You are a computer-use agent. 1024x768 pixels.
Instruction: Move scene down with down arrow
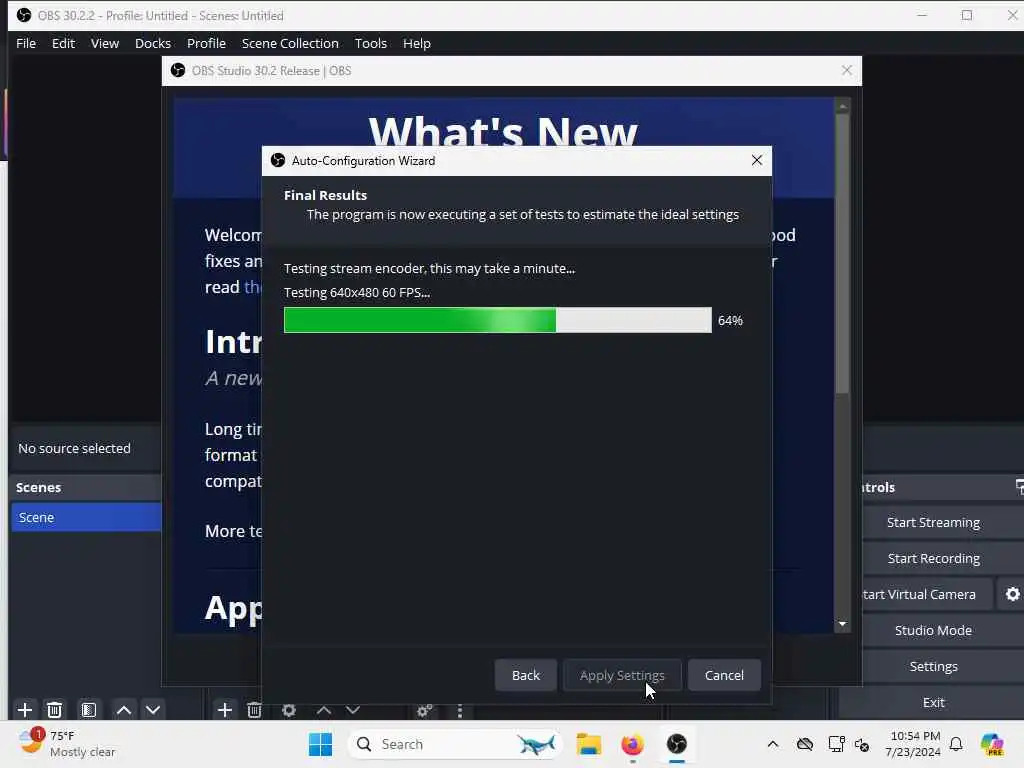pos(153,710)
